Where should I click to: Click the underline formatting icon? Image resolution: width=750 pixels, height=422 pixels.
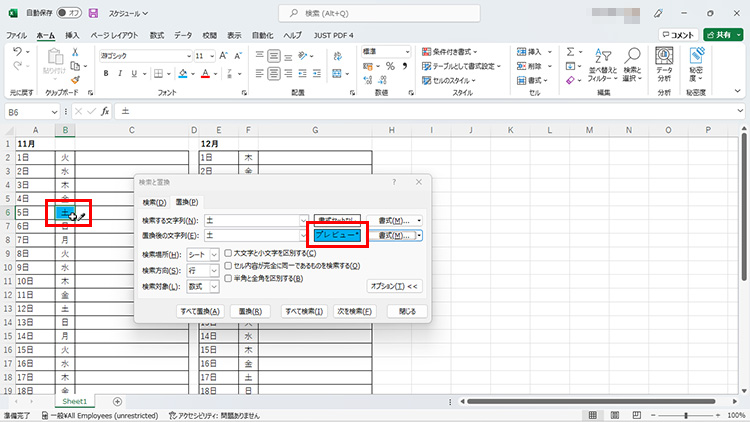click(133, 73)
